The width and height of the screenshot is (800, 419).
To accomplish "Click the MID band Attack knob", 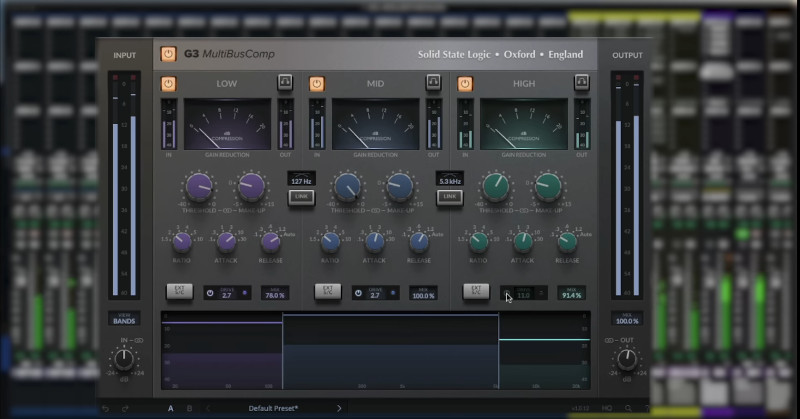I will (x=374, y=242).
